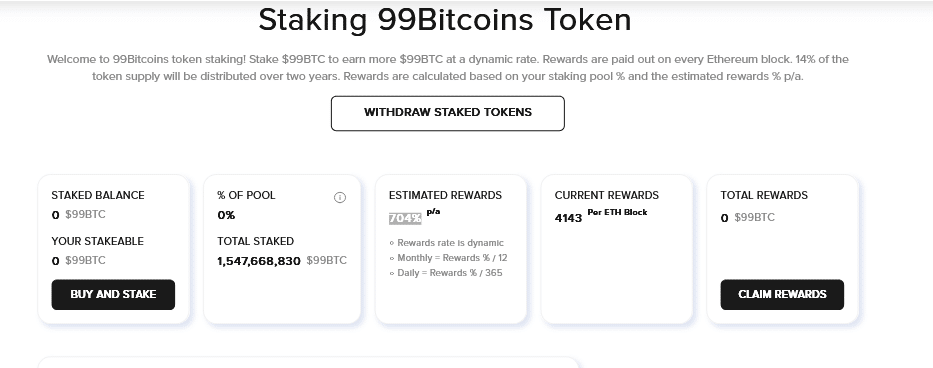Click the Estimated Rewards card title

click(445, 195)
